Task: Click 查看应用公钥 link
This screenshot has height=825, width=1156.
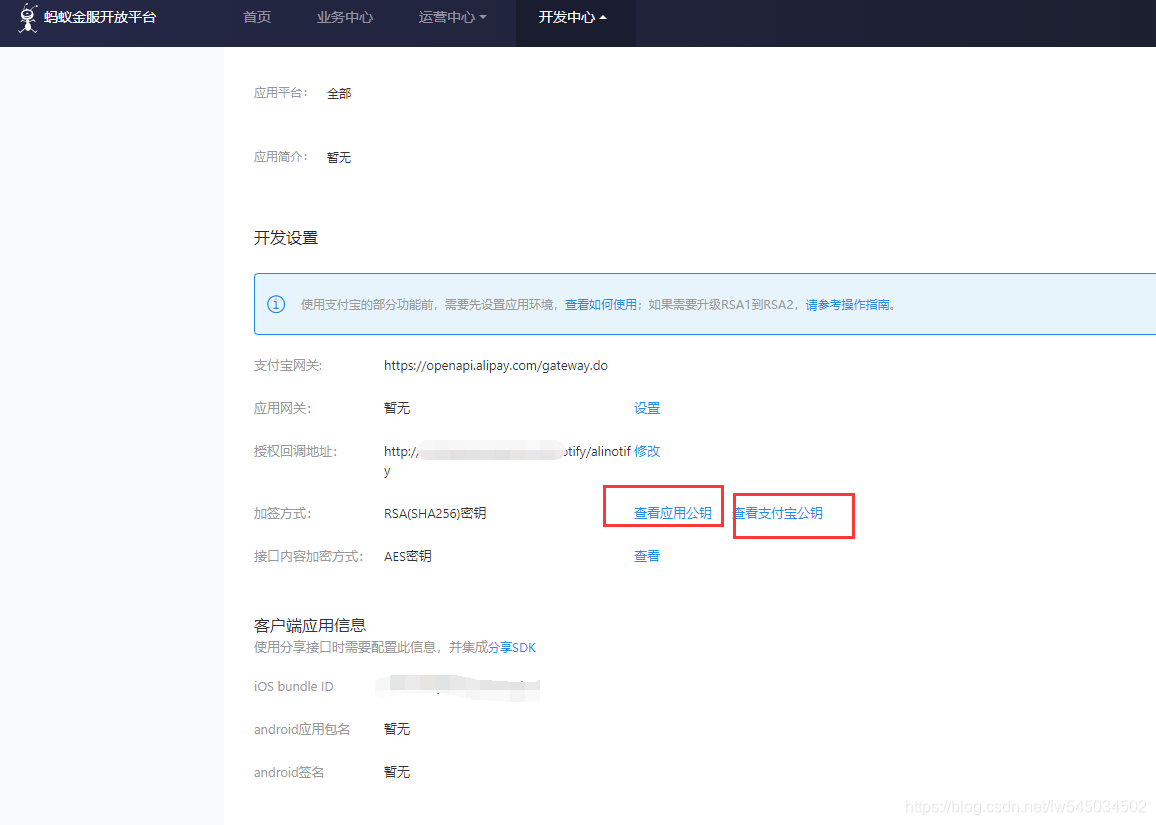Action: pos(673,513)
